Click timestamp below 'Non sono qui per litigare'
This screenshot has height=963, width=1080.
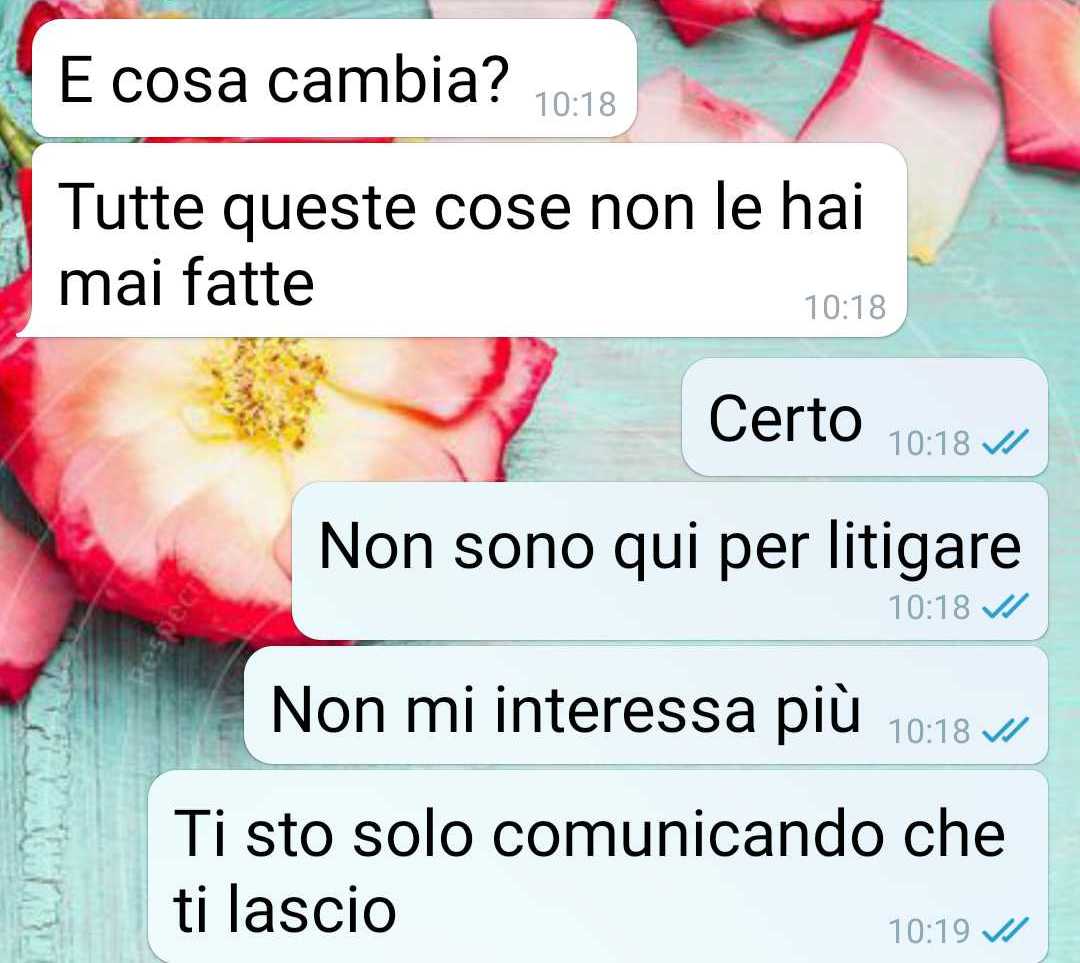(x=929, y=608)
